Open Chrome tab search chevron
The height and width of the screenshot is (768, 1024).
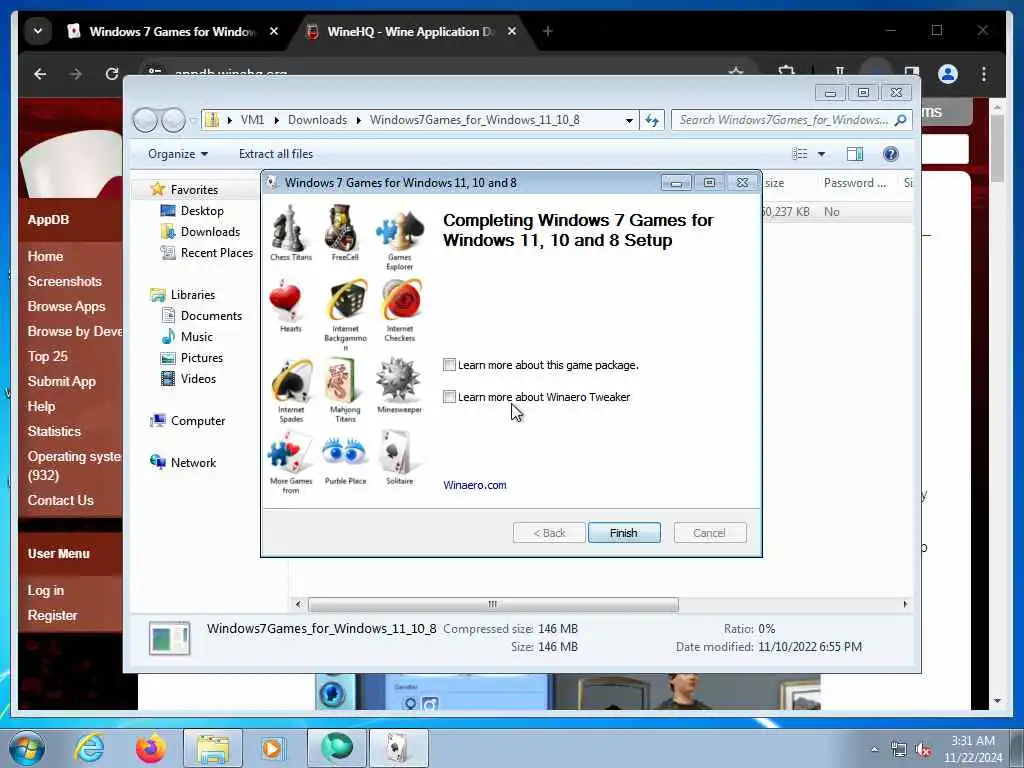[x=38, y=31]
